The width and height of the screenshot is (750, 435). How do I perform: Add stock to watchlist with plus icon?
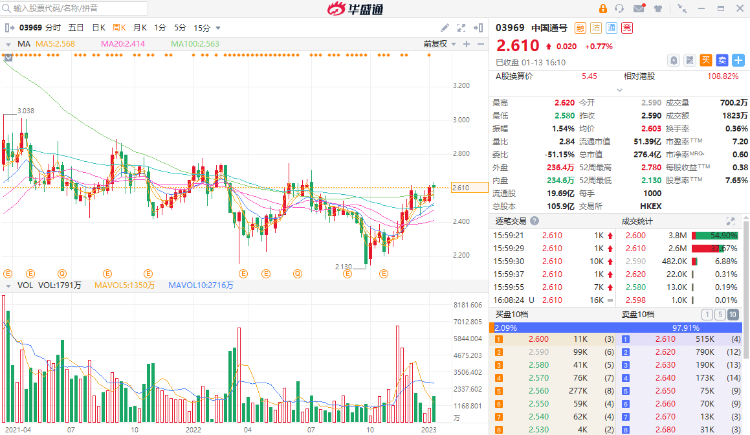[739, 60]
